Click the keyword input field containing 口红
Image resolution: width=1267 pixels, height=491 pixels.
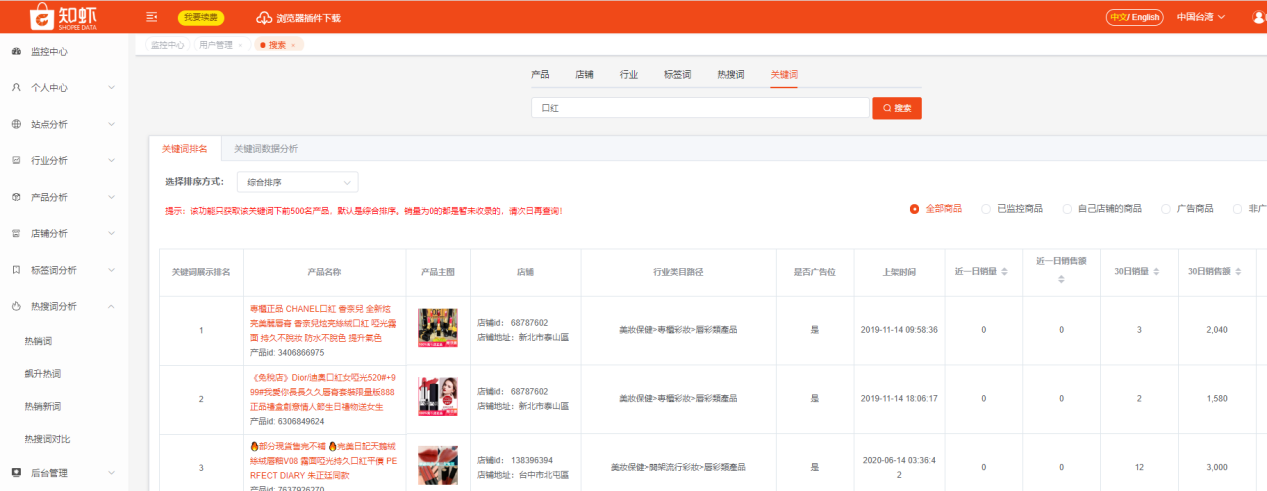pyautogui.click(x=700, y=108)
